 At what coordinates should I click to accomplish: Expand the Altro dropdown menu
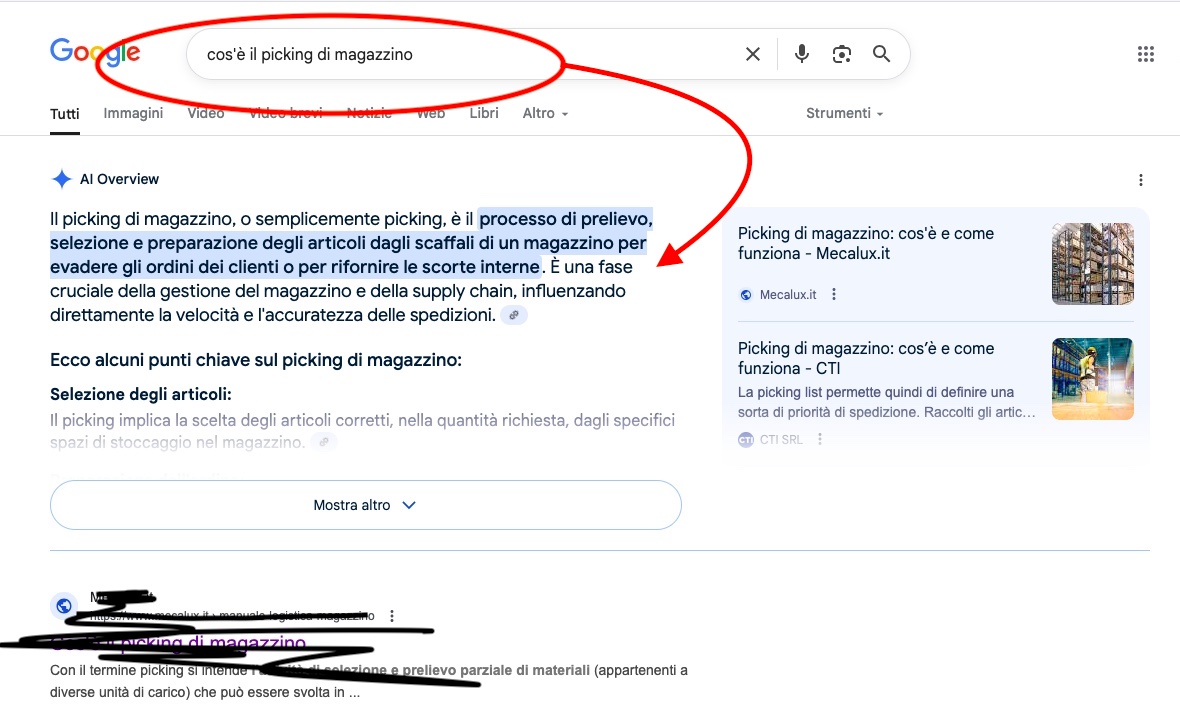tap(545, 113)
